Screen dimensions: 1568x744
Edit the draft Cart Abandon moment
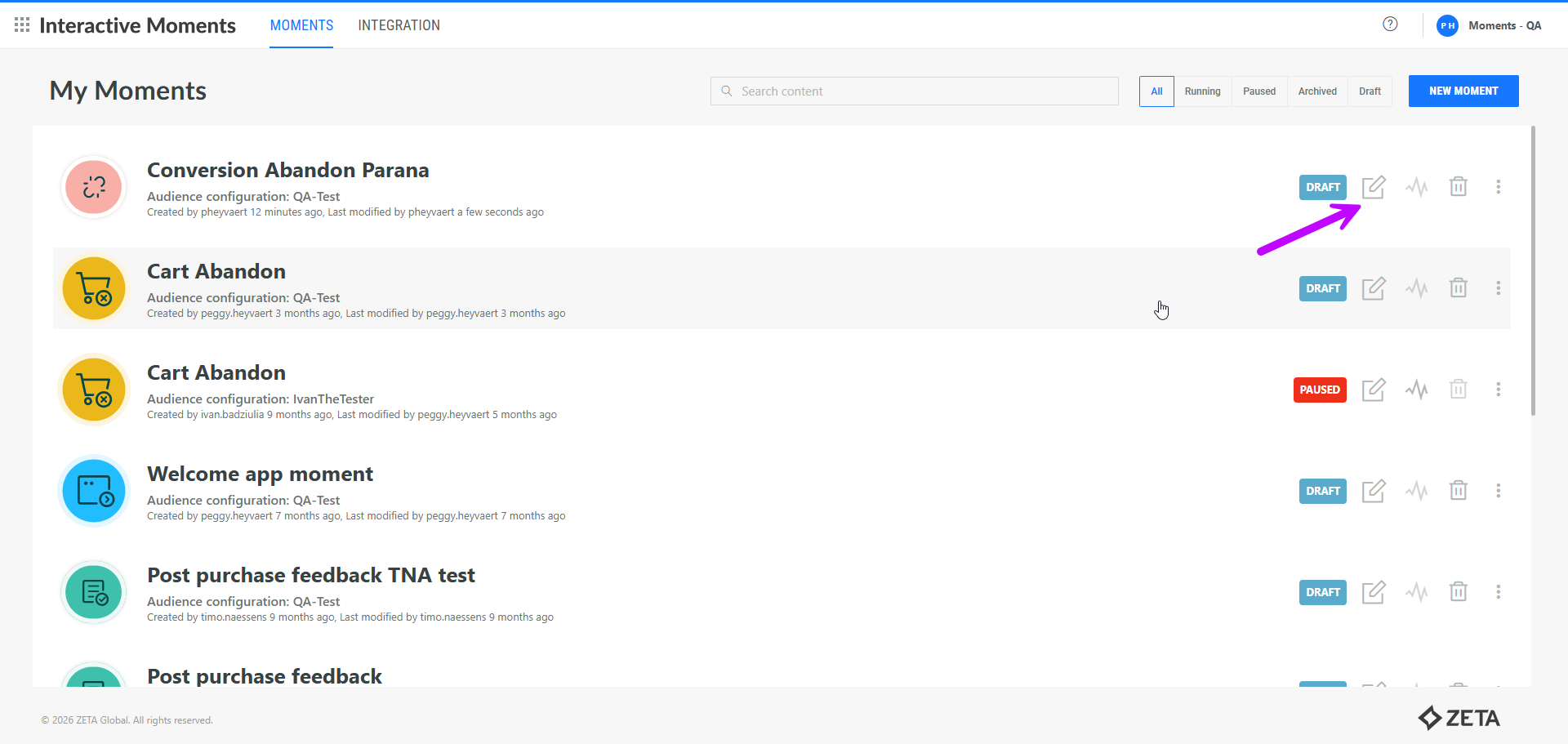tap(1374, 288)
